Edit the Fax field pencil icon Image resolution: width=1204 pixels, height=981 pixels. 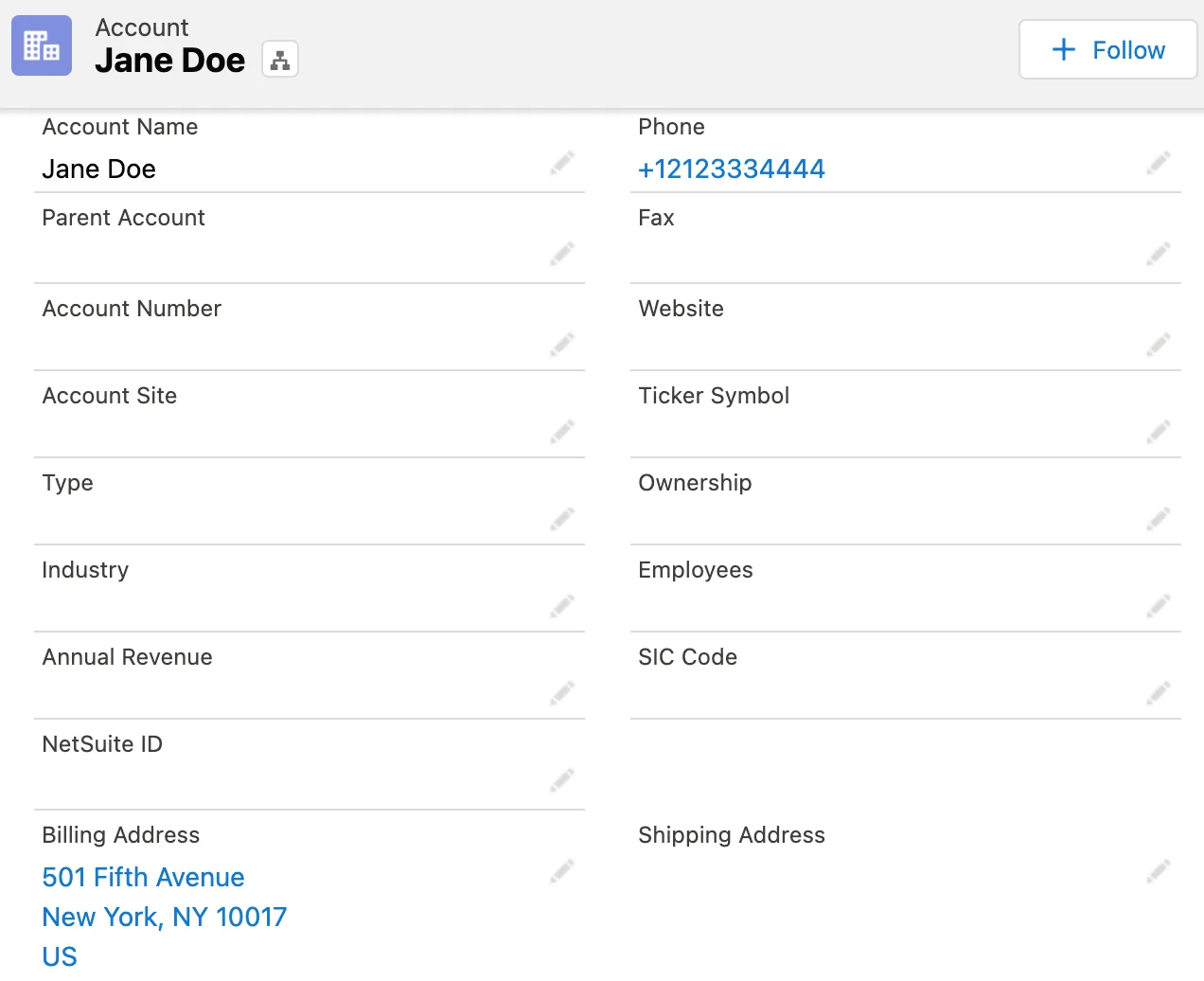[1158, 254]
